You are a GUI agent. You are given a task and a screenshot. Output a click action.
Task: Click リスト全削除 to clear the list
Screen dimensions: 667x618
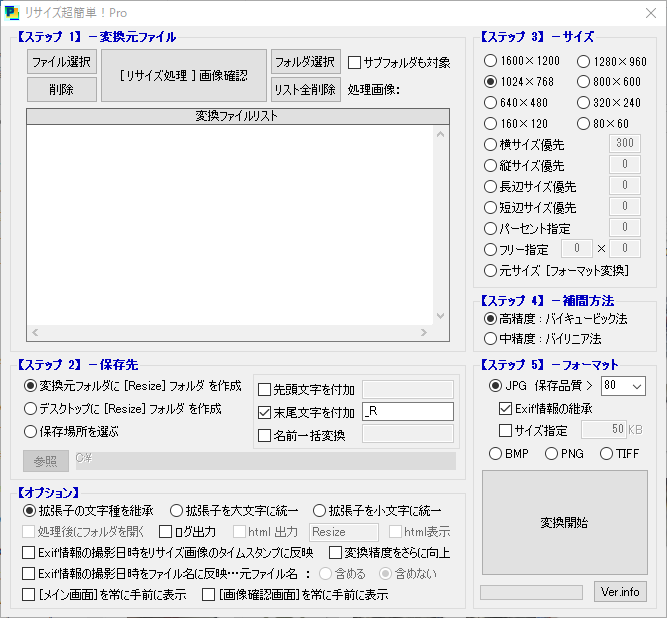point(305,89)
